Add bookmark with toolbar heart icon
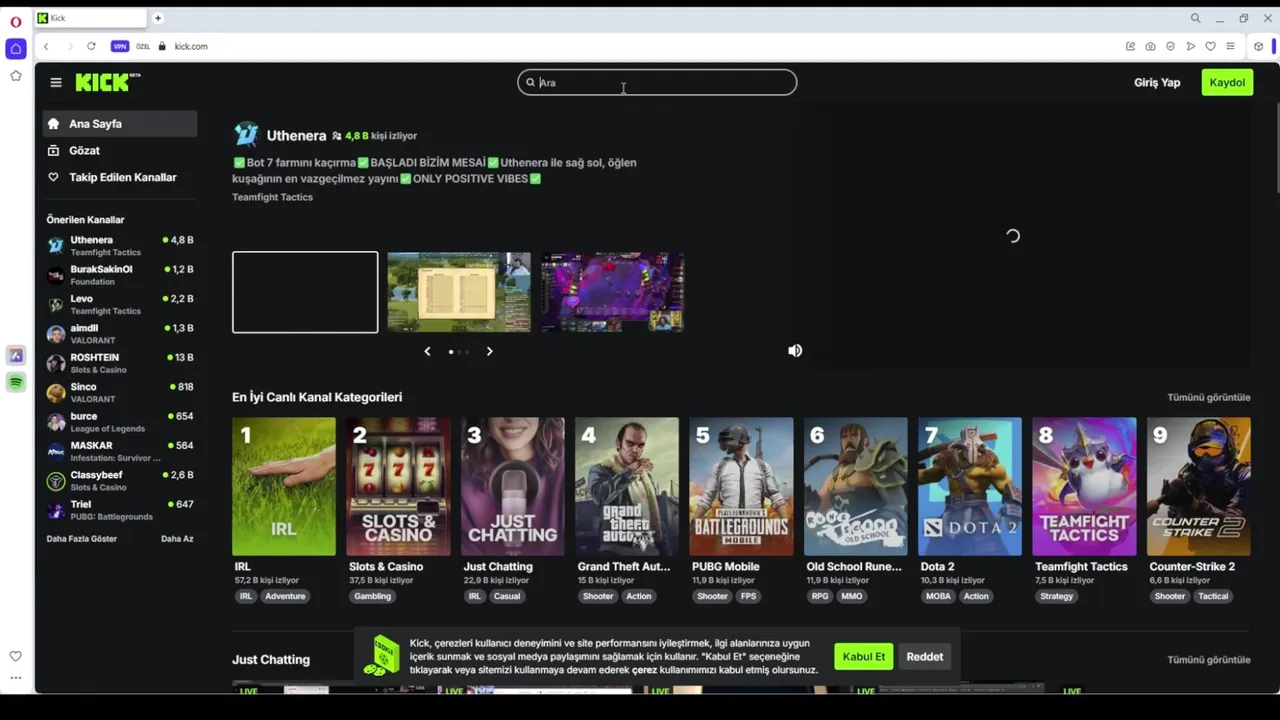 (x=1210, y=46)
